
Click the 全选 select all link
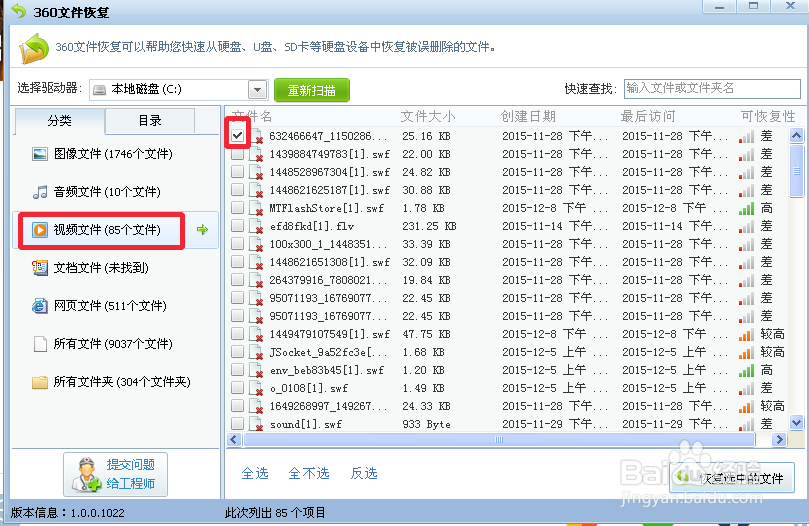[255, 473]
